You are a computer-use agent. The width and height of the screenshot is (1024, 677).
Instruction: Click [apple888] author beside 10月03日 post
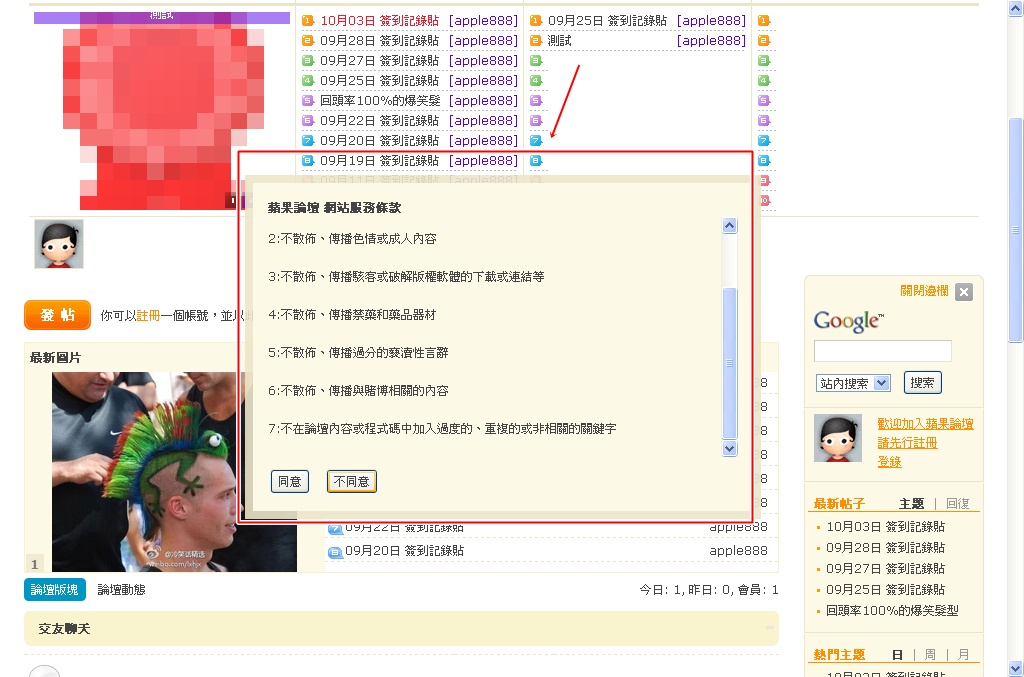click(483, 21)
